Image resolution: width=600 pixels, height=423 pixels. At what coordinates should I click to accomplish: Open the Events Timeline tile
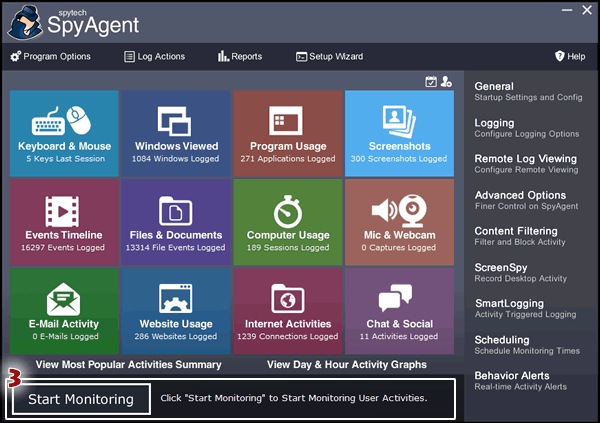[64, 221]
